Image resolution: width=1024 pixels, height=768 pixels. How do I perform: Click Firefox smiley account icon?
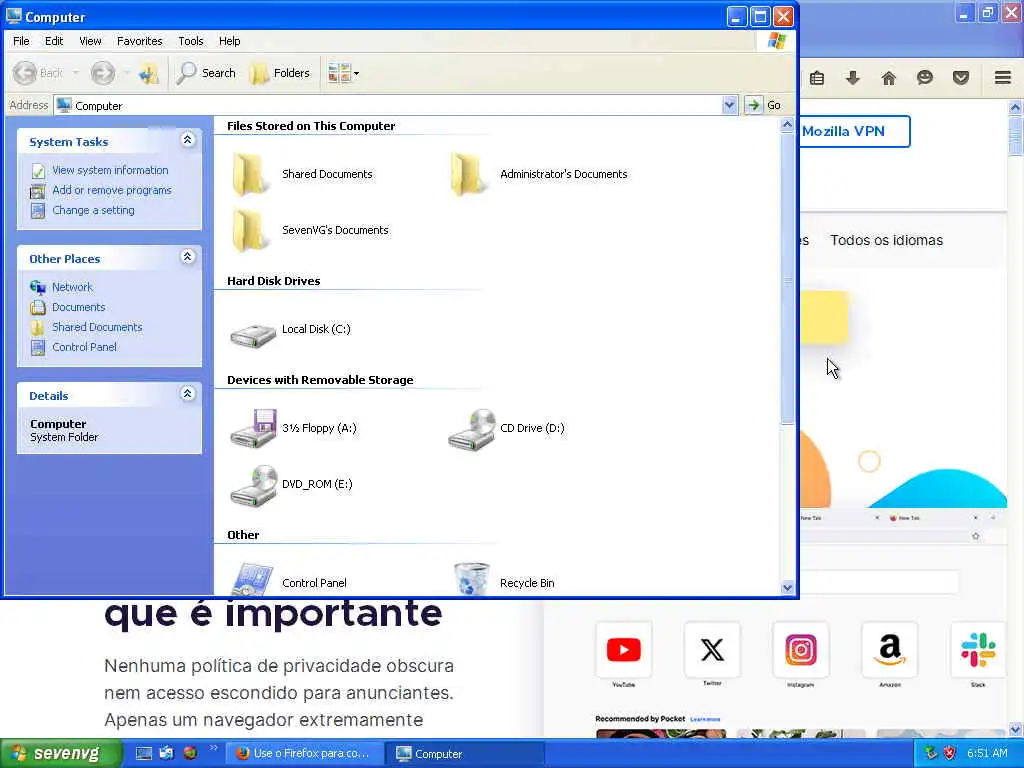click(x=924, y=78)
